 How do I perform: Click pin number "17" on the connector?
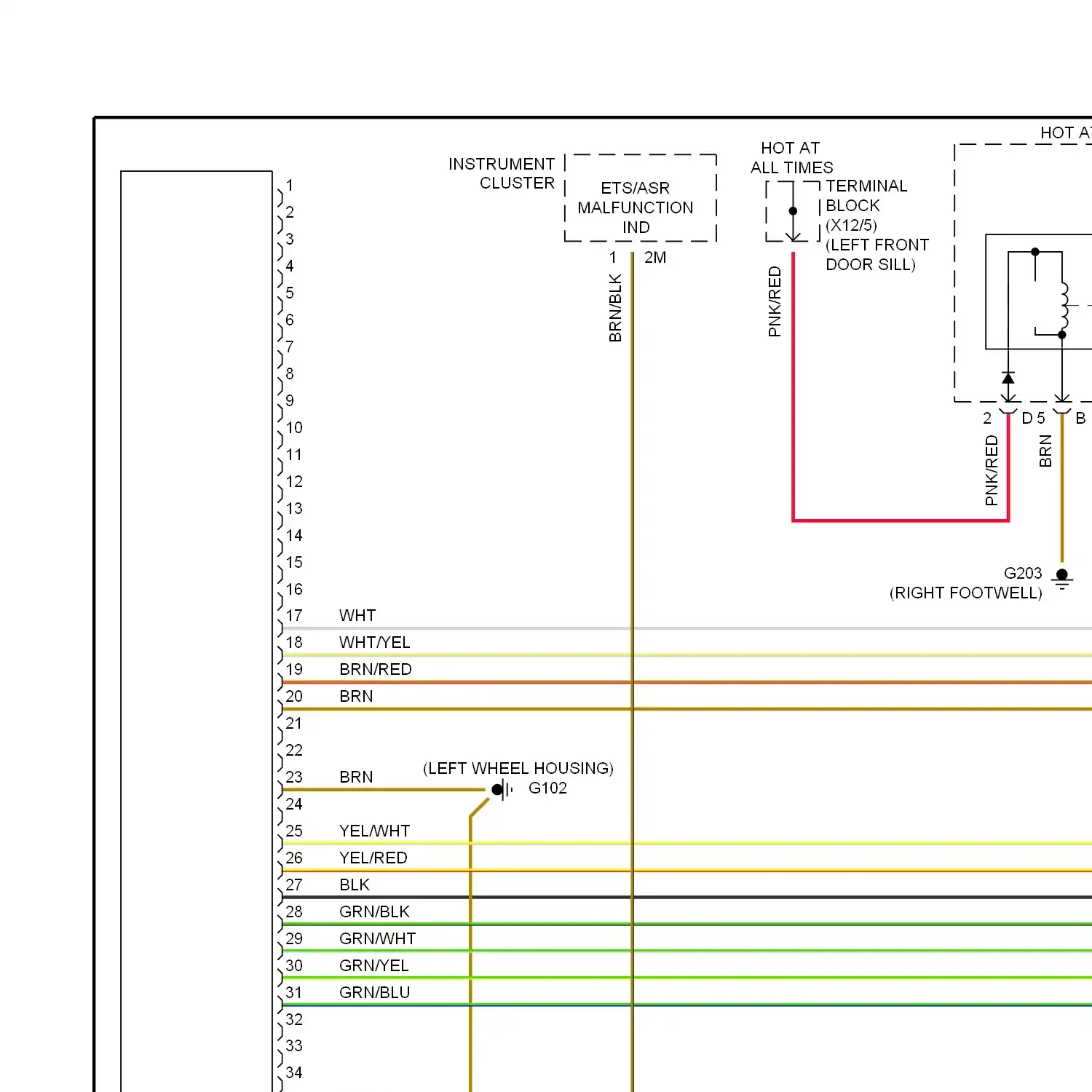(x=294, y=615)
